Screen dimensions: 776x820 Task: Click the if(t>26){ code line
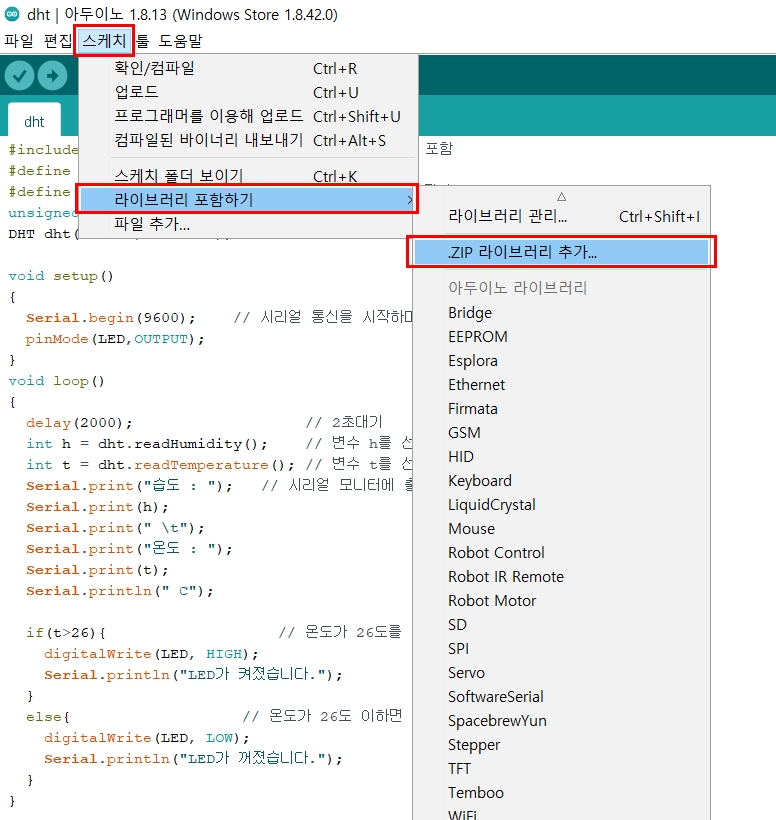click(x=66, y=633)
